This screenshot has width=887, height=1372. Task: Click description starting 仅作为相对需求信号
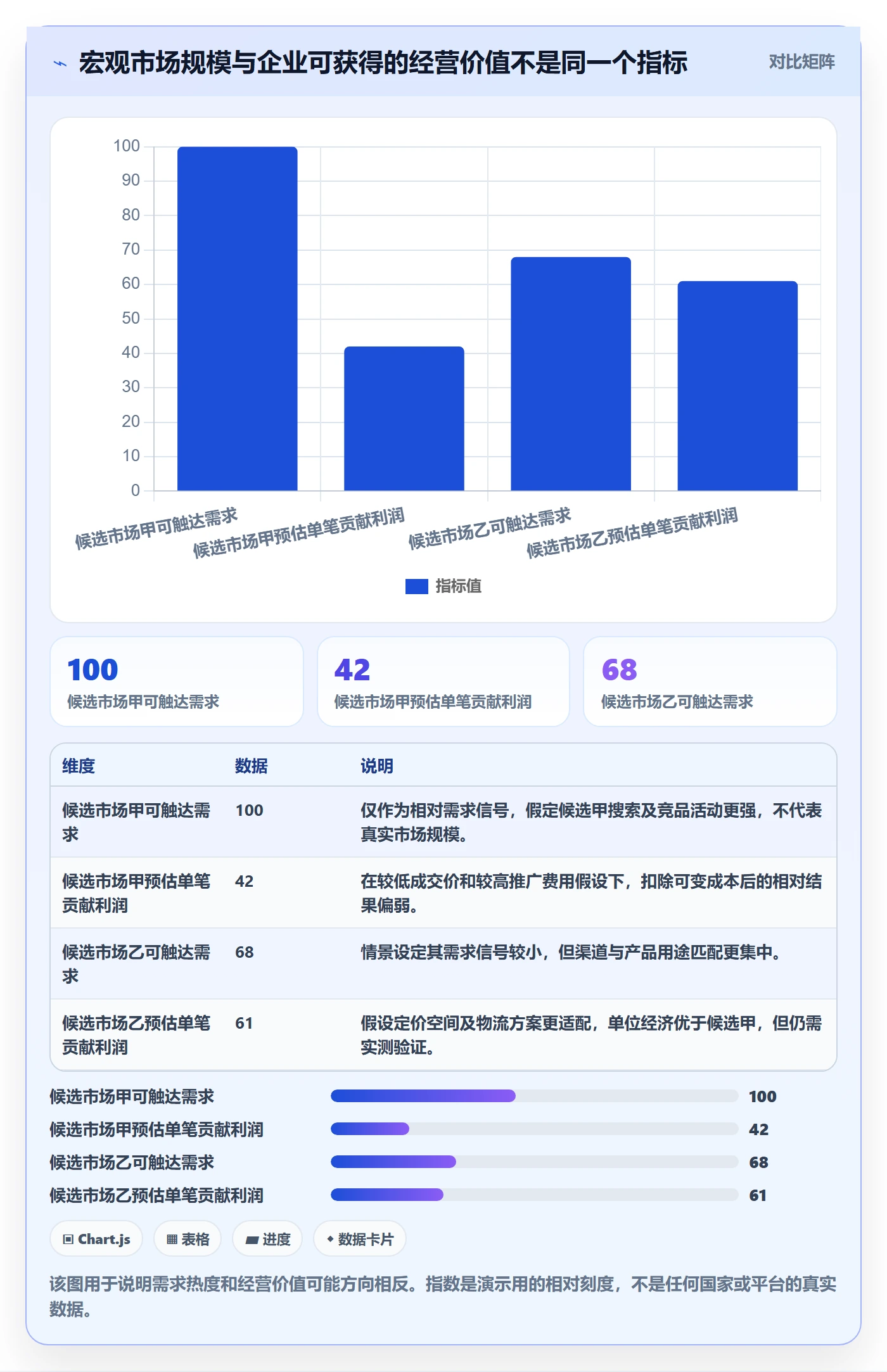[591, 822]
